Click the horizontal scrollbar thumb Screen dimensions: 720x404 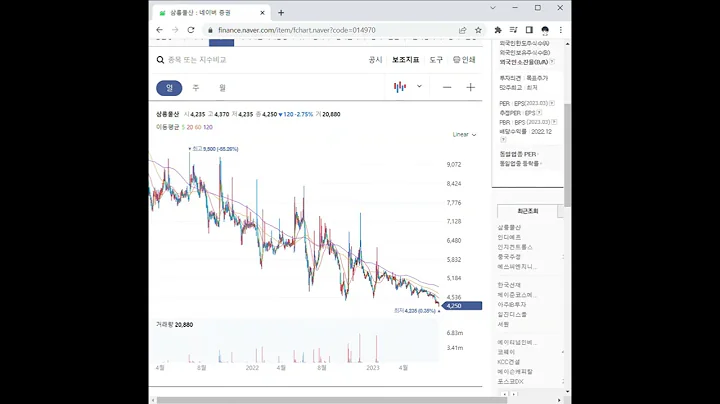click(x=331, y=400)
